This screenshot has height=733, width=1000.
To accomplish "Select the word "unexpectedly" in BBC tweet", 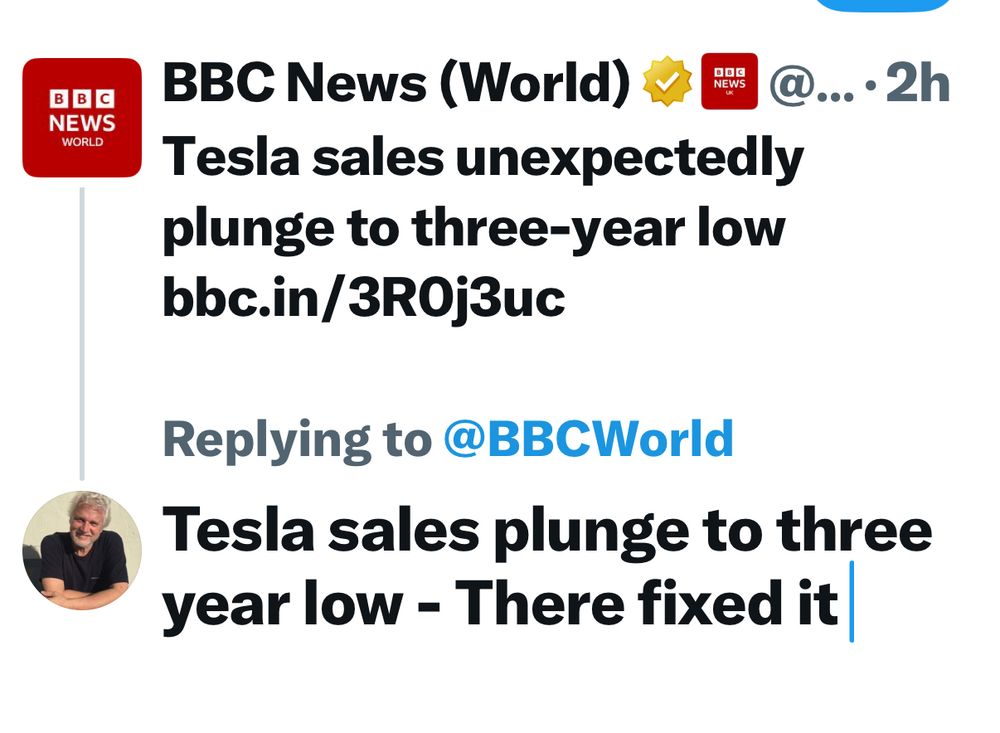I will (629, 159).
